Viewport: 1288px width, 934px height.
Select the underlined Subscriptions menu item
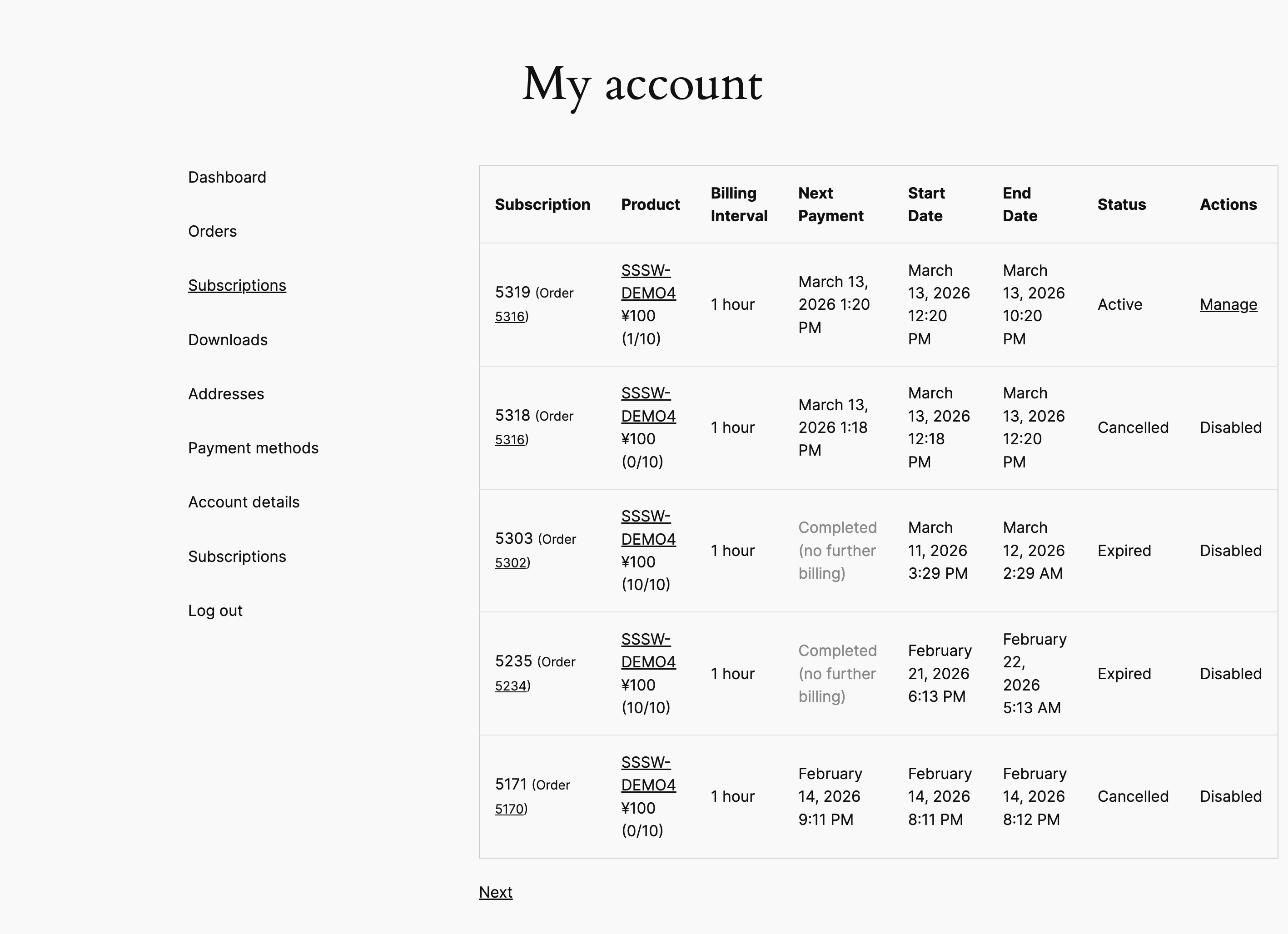pyautogui.click(x=237, y=285)
